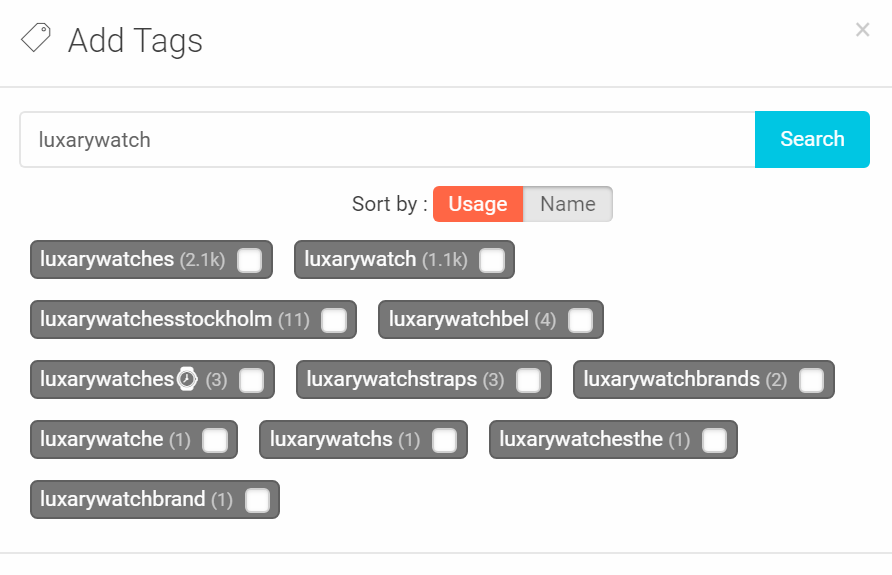This screenshot has width=892, height=575.
Task: Select the luxarywatchs tag checkbox
Action: [444, 440]
